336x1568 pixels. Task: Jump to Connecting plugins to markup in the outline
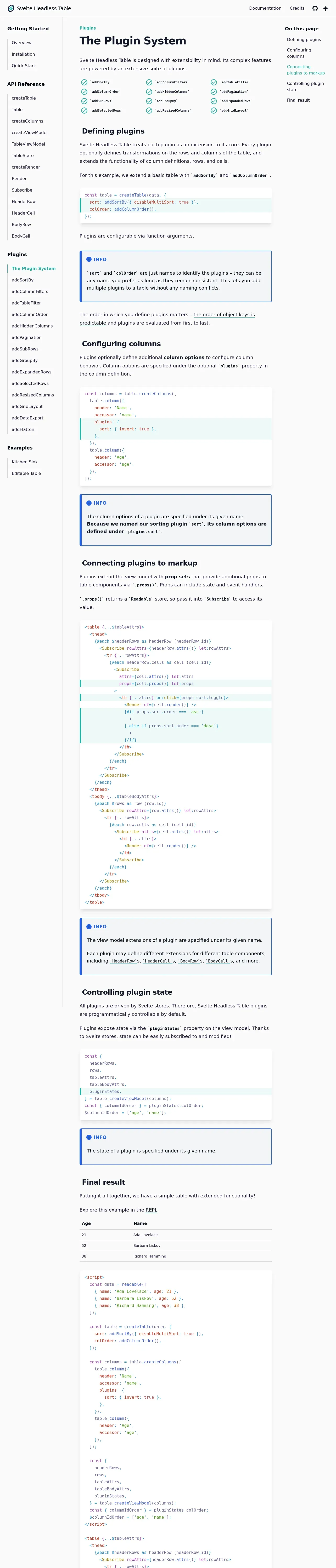pos(306,70)
